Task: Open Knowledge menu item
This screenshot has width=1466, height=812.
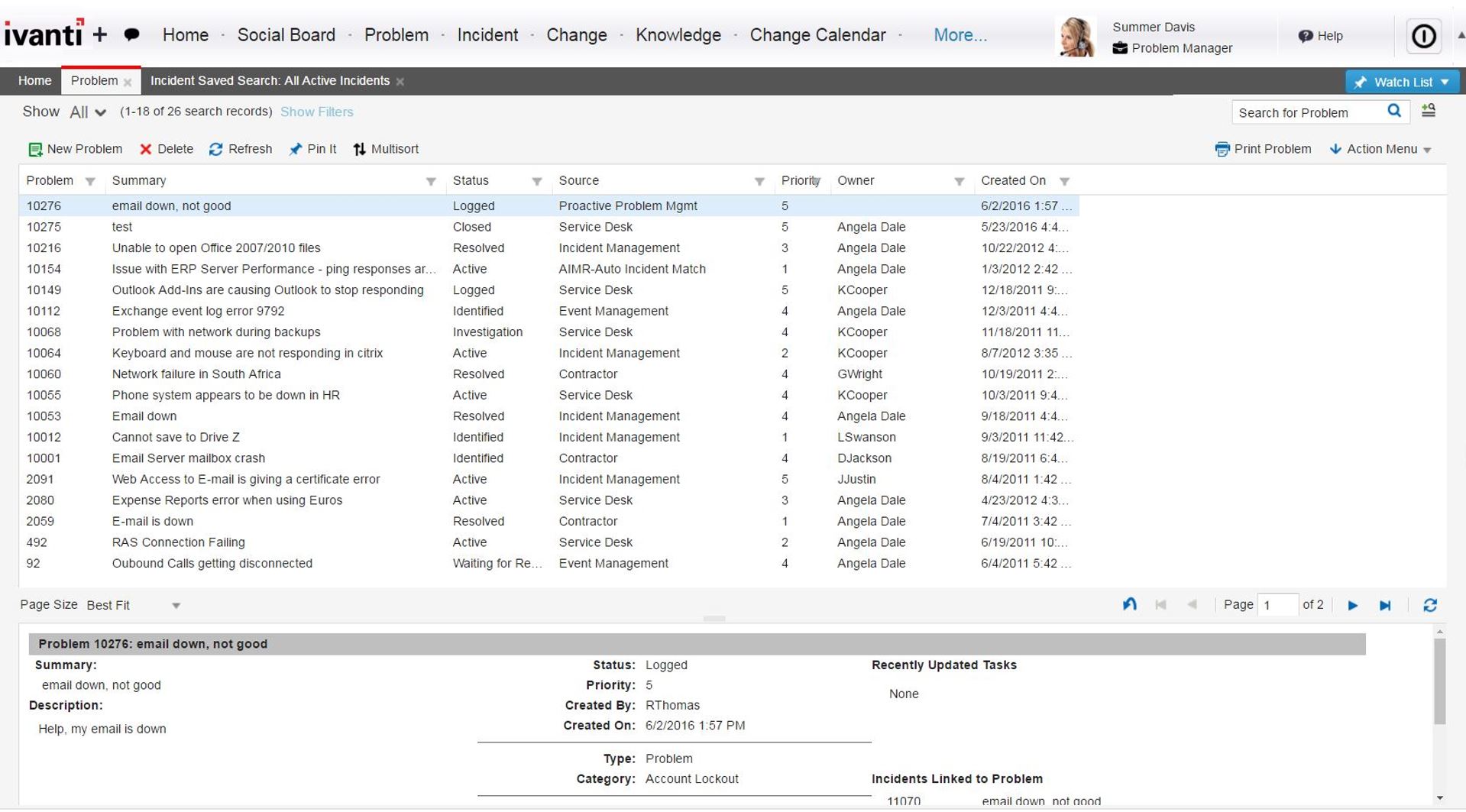Action: coord(678,35)
